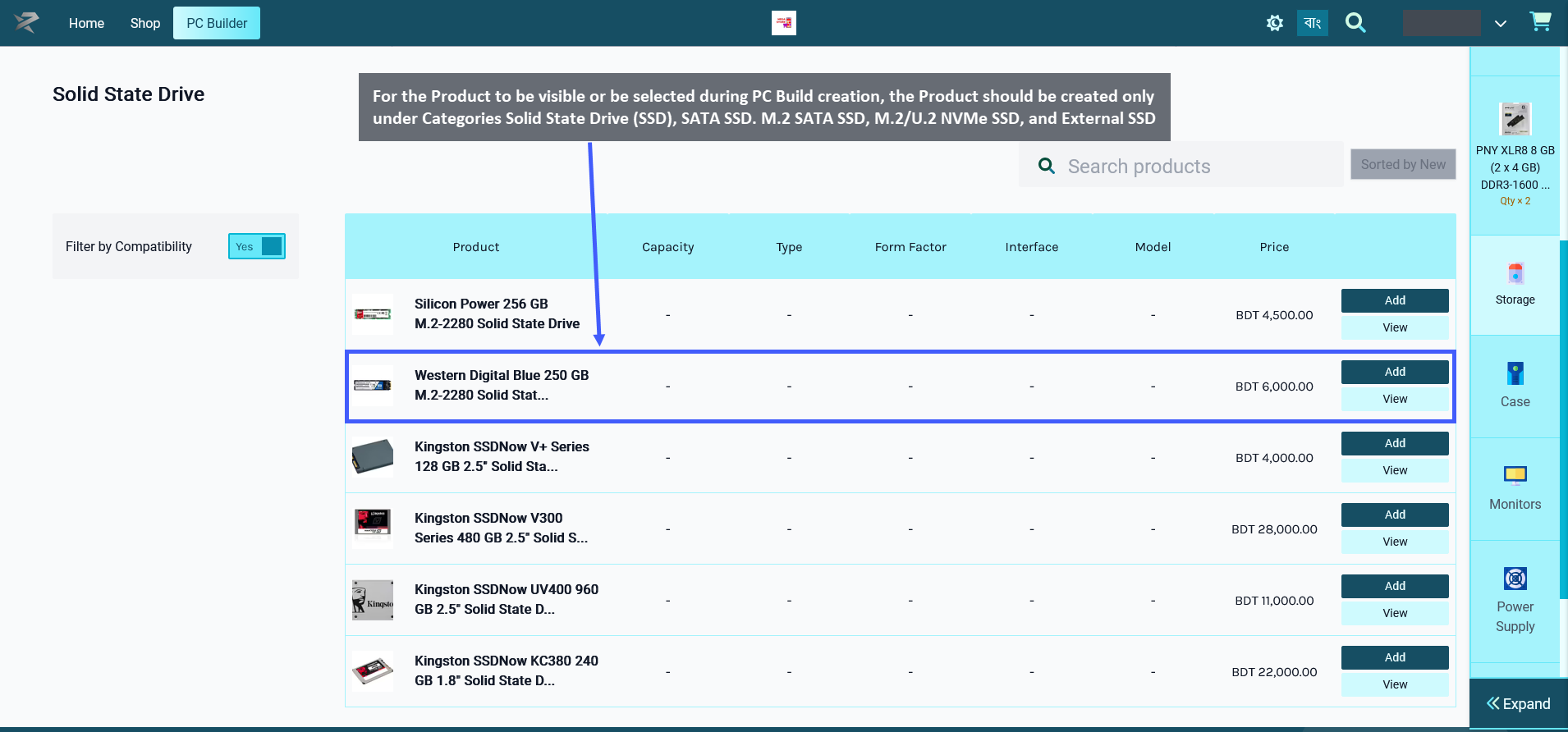Image resolution: width=1568 pixels, height=732 pixels.
Task: Click the BDT 4,500.00 price
Action: click(1274, 315)
